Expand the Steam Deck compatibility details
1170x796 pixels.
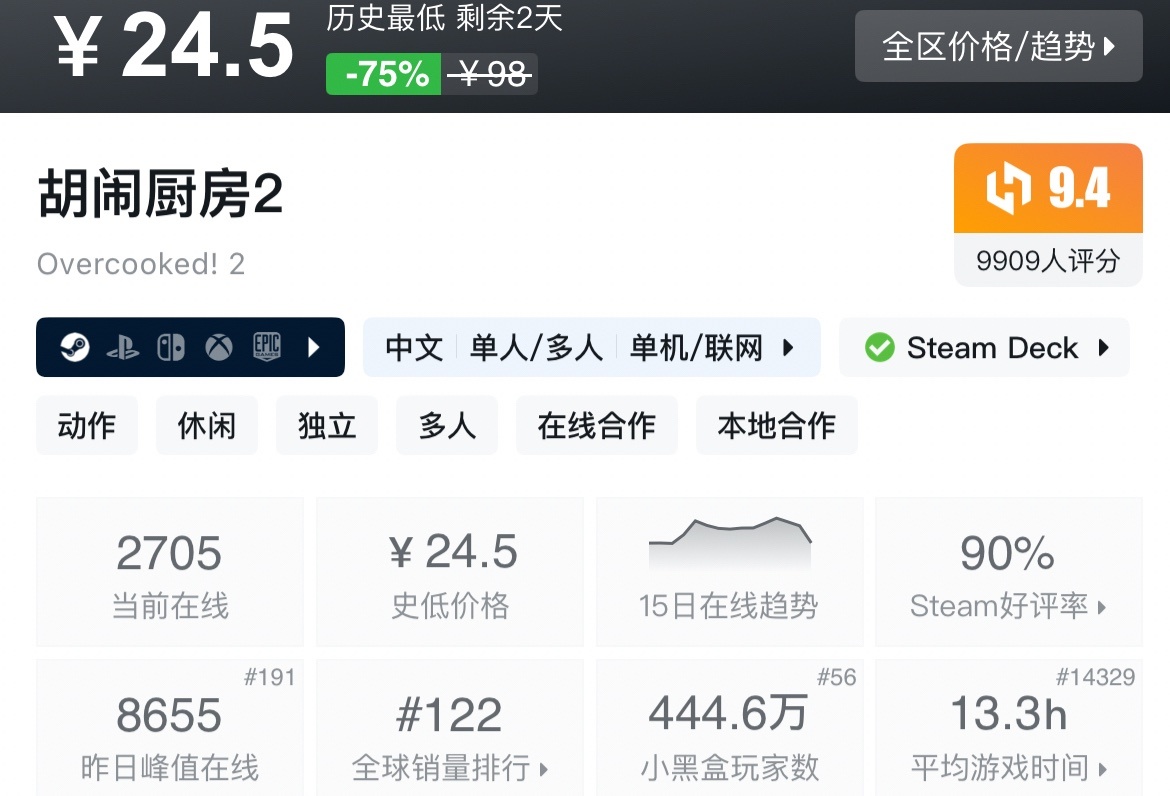[x=1104, y=348]
